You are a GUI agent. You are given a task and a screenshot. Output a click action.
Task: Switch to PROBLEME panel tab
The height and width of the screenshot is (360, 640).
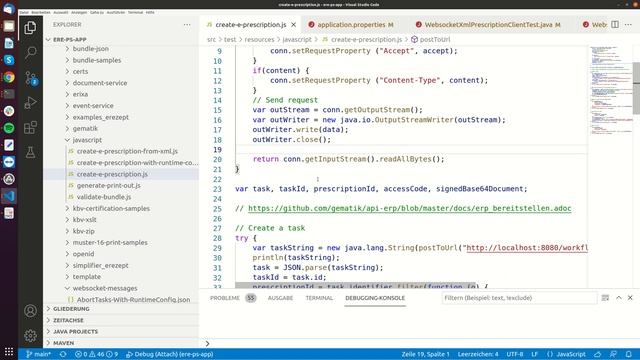225,298
